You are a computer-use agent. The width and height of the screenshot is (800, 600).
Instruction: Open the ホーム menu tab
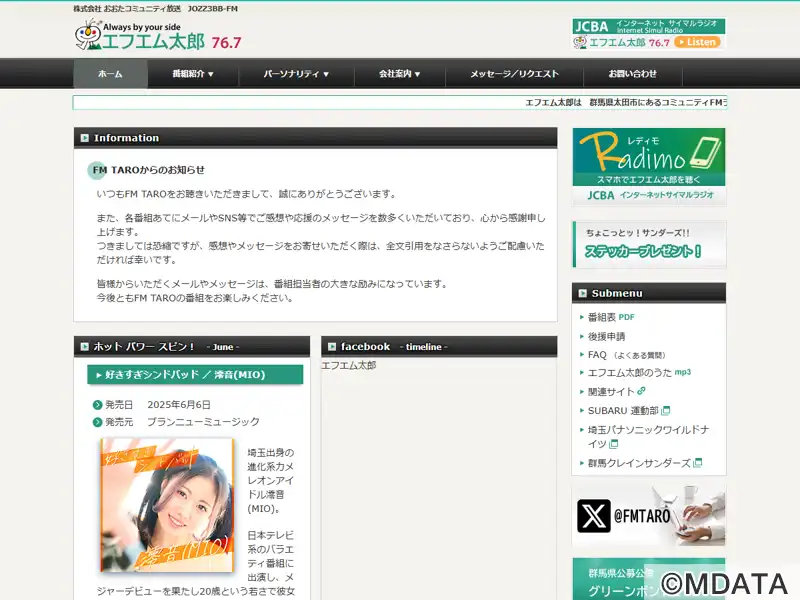tap(110, 74)
